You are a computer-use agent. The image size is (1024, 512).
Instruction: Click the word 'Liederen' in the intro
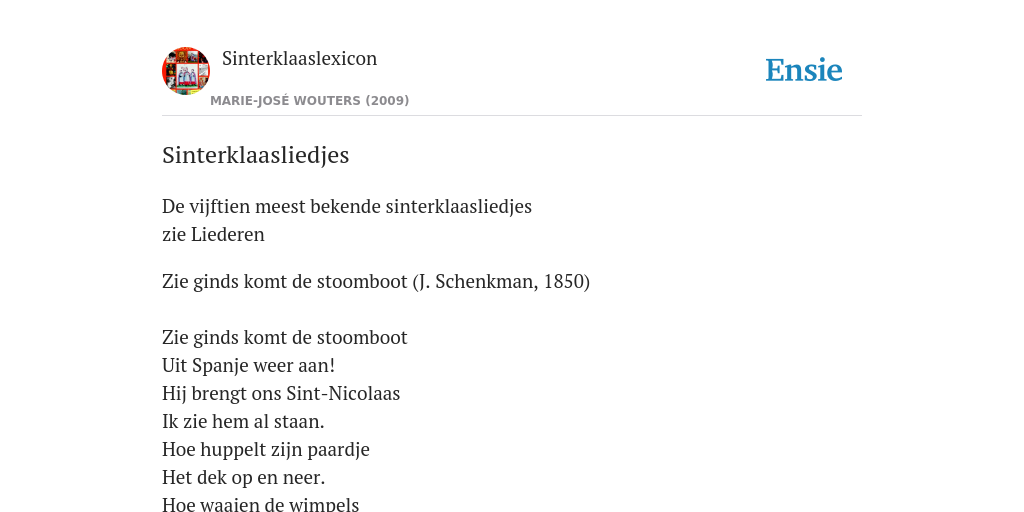[228, 234]
